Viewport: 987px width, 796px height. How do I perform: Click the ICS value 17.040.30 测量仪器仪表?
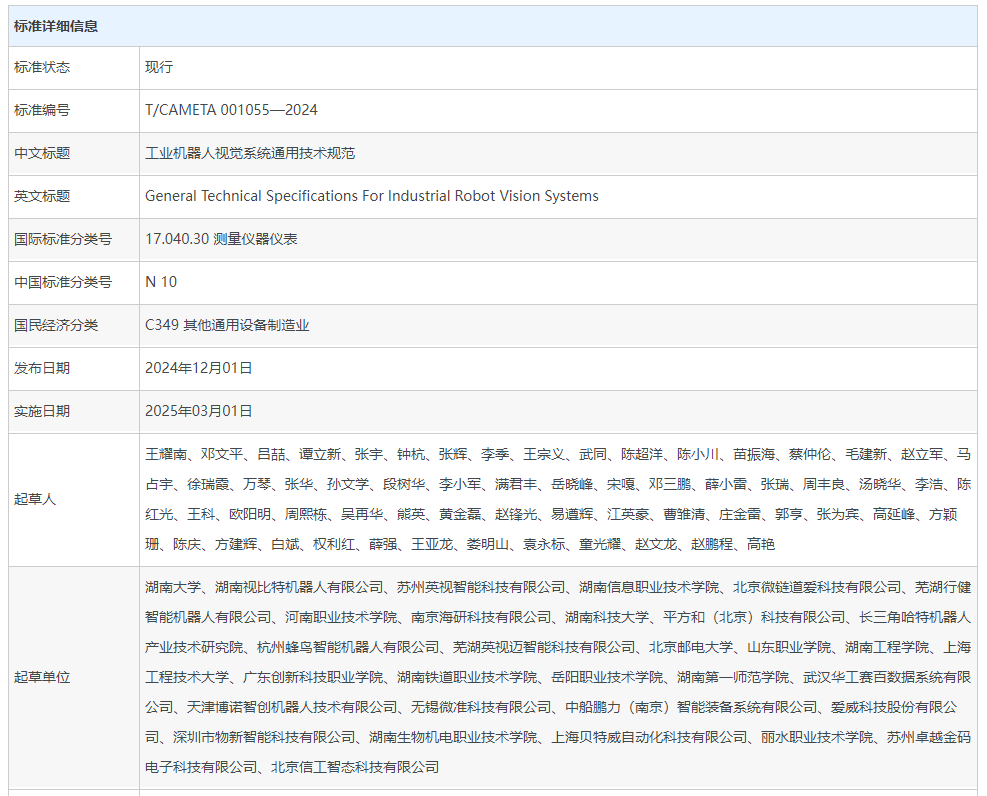point(221,240)
